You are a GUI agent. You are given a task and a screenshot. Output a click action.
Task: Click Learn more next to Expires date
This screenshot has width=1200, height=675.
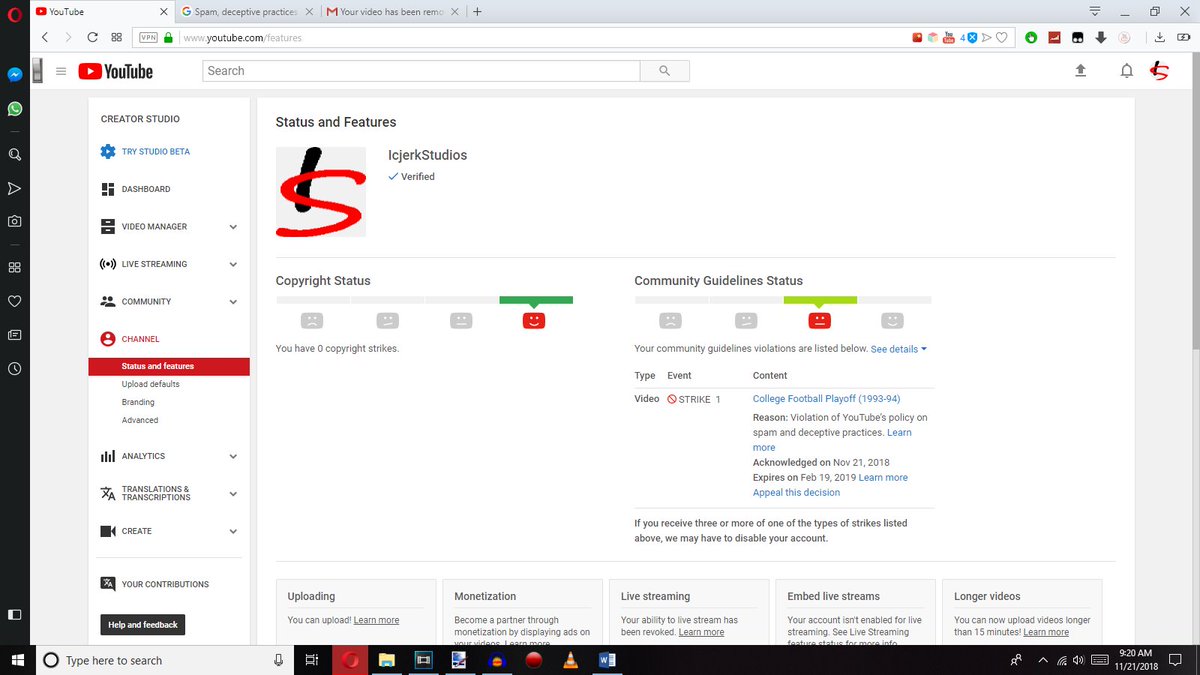pyautogui.click(x=883, y=477)
